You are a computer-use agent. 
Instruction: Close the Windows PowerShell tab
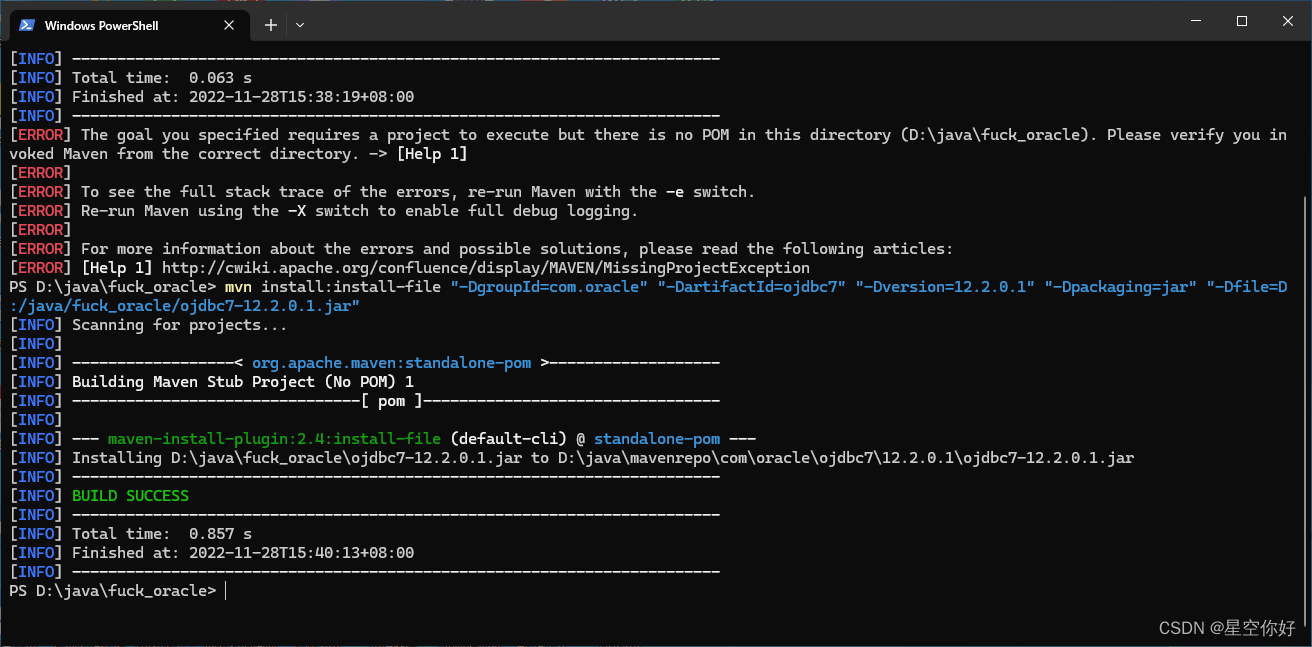pyautogui.click(x=231, y=25)
